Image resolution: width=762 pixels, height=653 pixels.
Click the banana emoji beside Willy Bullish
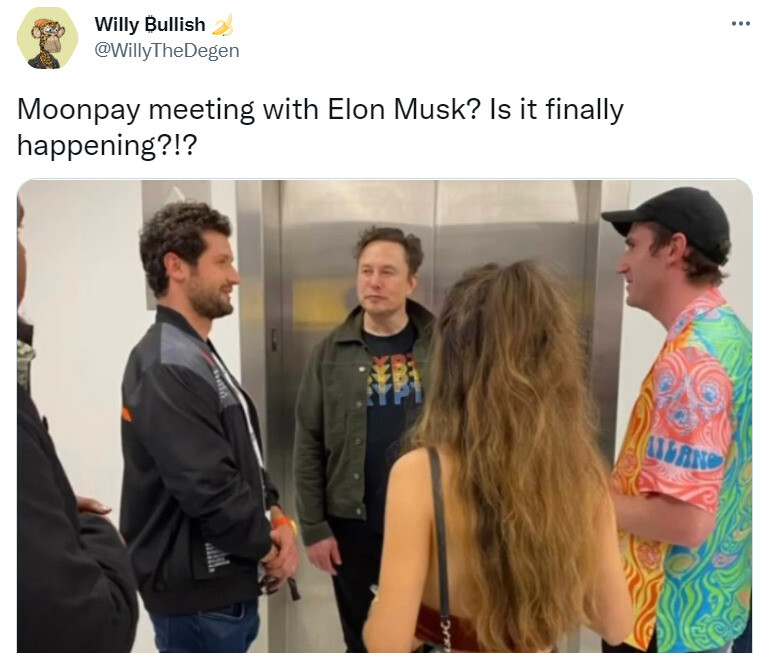[223, 25]
